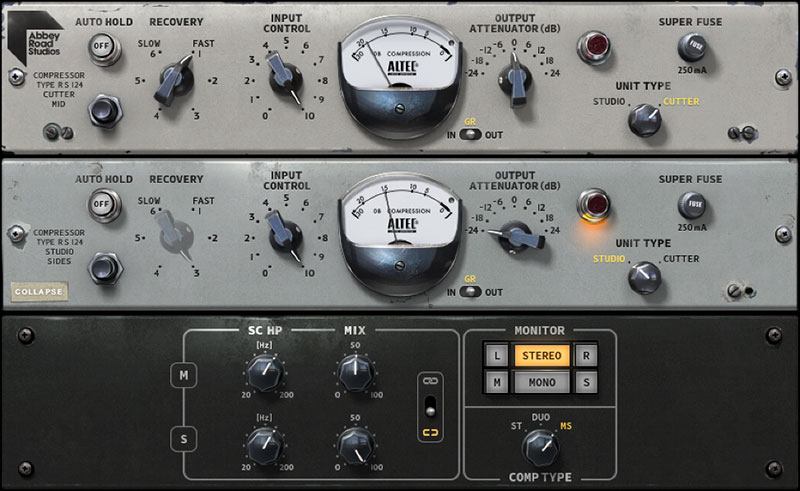The width and height of the screenshot is (800, 491).
Task: Turn the Unit Type knob on Mid unit
Action: (645, 120)
